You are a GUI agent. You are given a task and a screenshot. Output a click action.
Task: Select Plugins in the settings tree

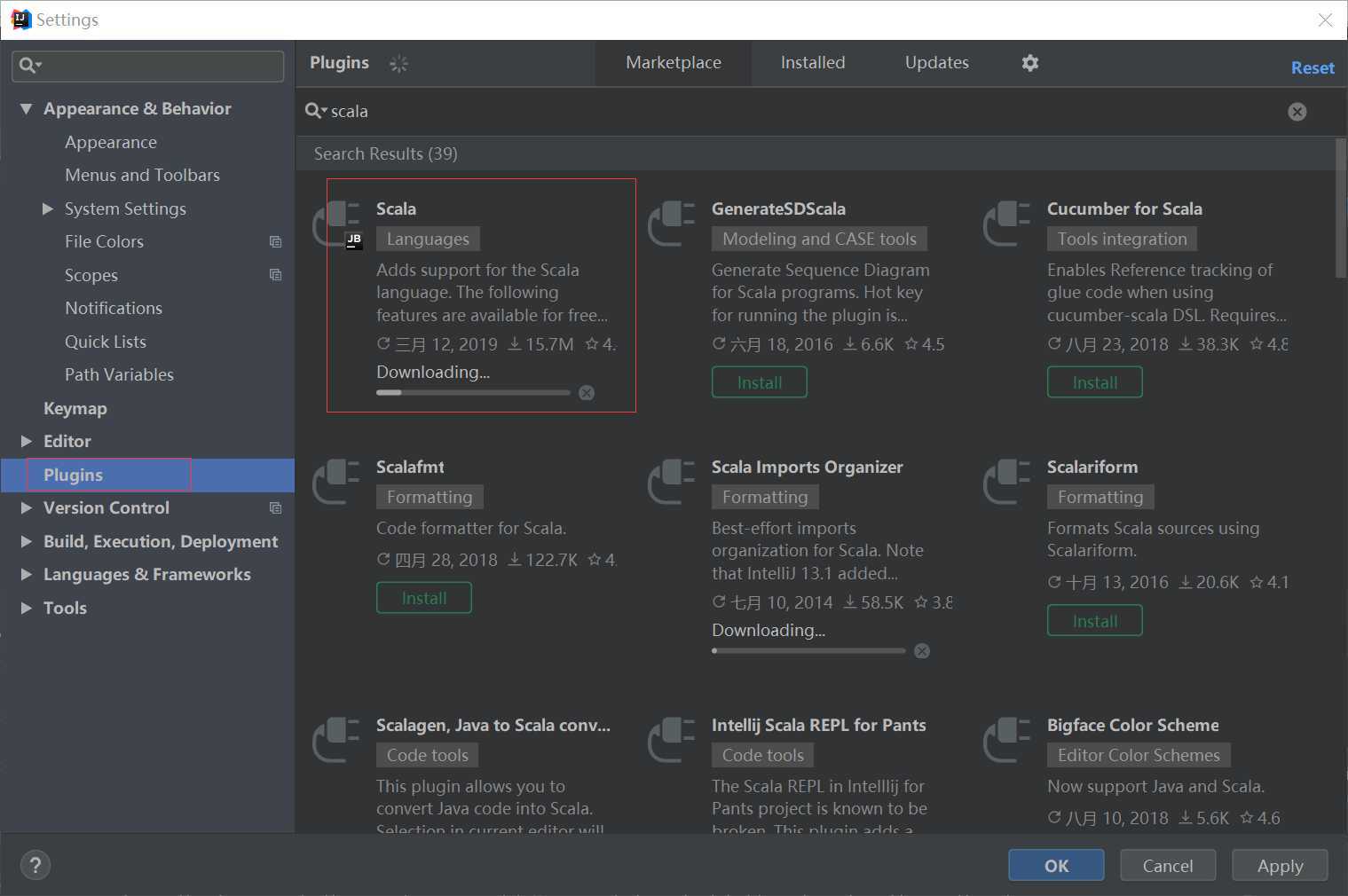(147, 475)
